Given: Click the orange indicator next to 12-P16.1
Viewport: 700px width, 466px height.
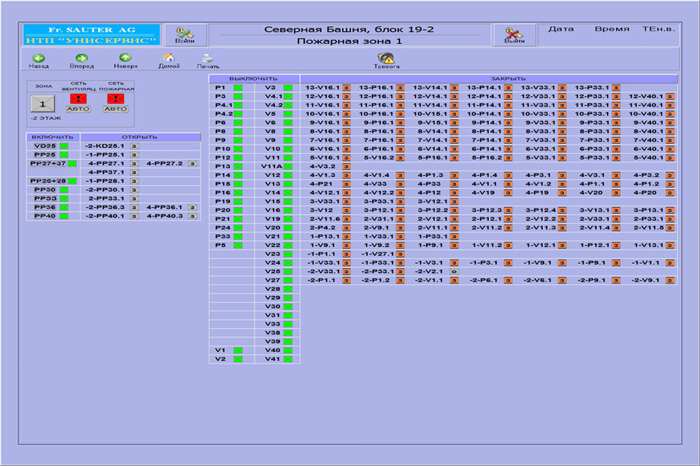Looking at the screenshot, I should click(400, 96).
